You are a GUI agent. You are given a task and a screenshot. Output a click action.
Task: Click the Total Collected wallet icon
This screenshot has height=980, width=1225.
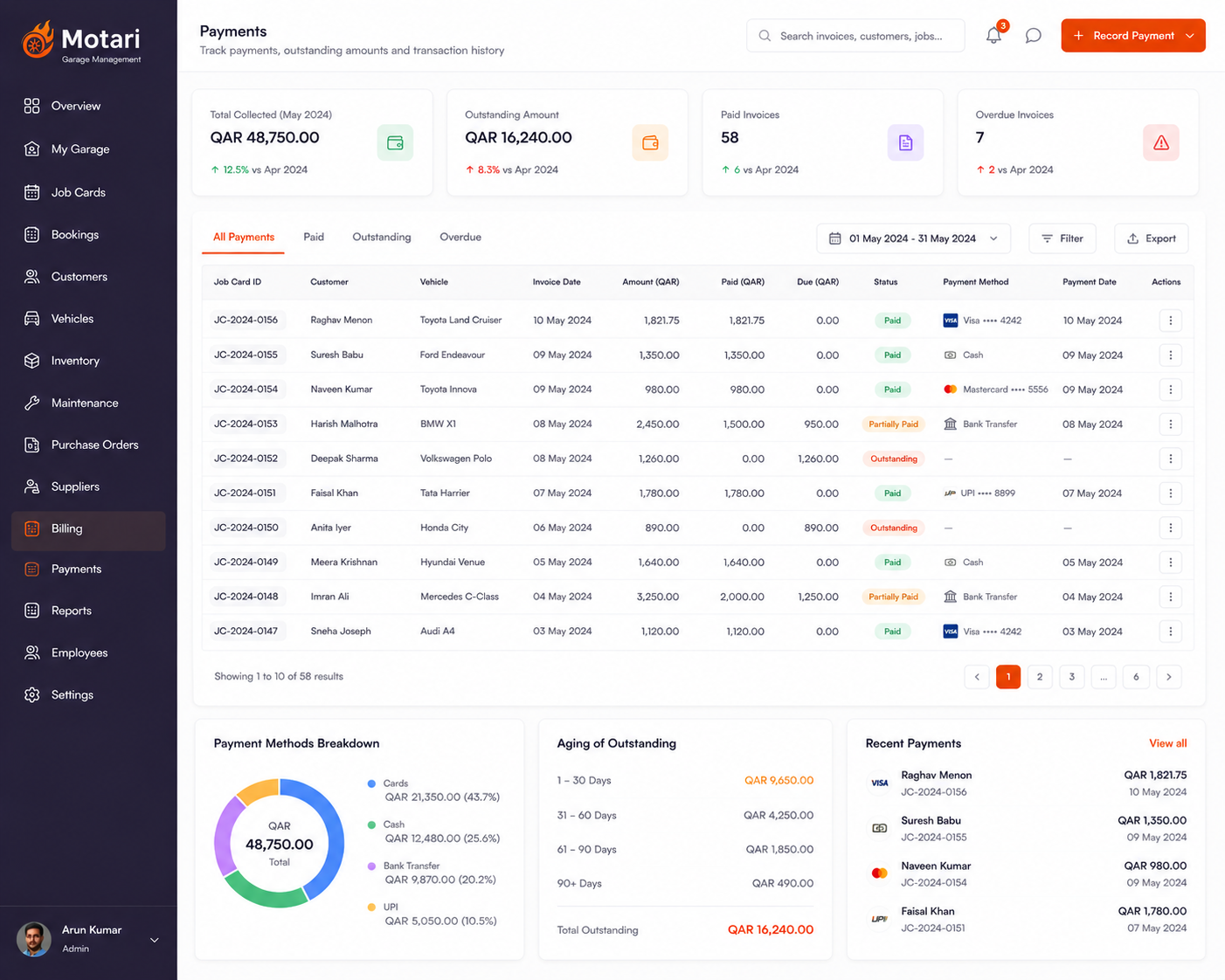pyautogui.click(x=395, y=142)
